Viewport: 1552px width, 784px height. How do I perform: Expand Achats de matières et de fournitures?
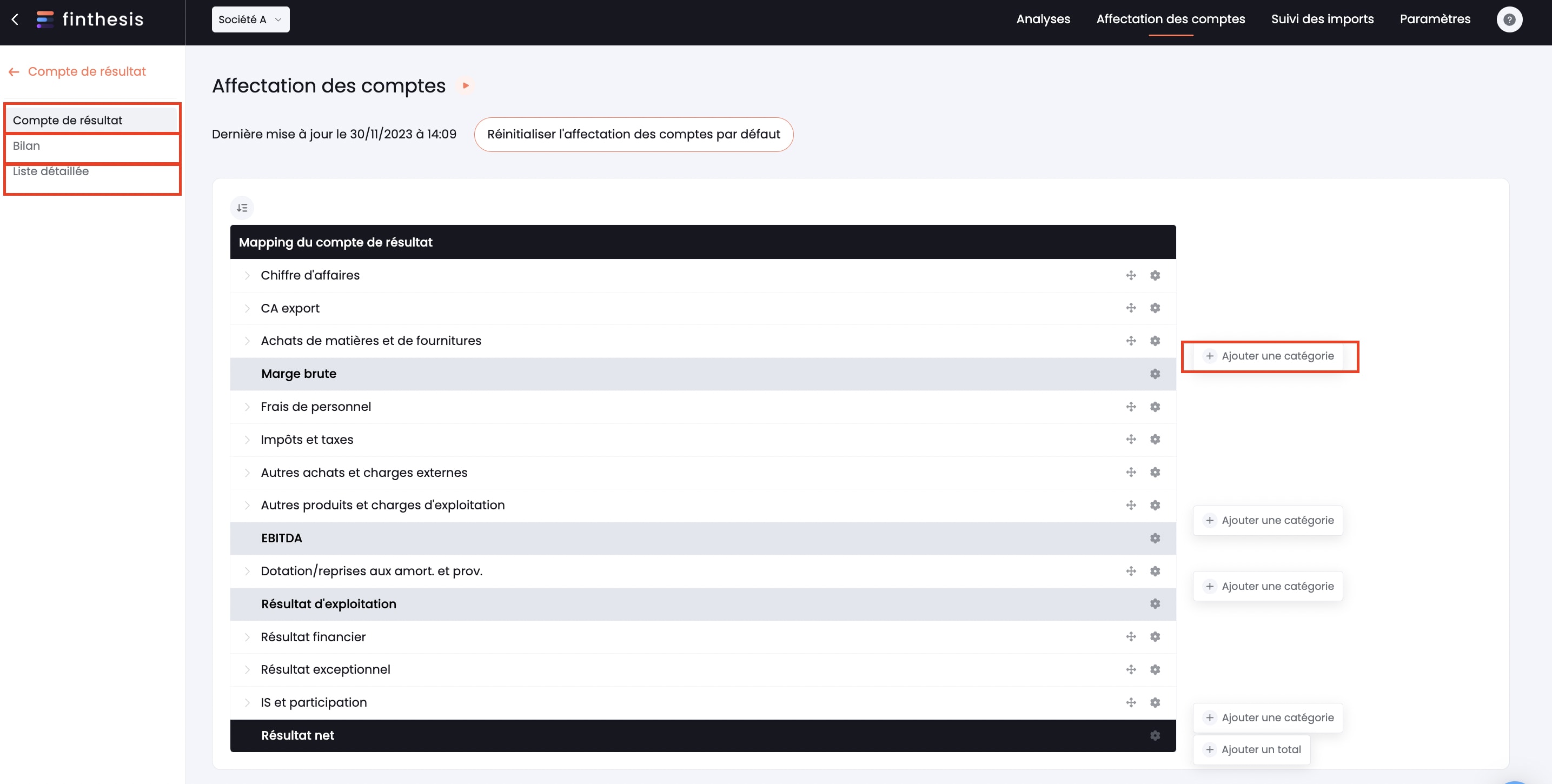tap(247, 341)
